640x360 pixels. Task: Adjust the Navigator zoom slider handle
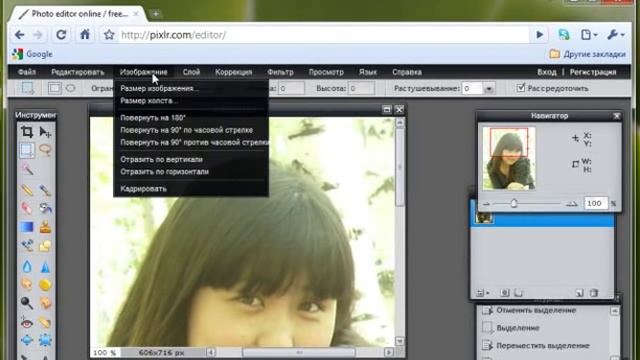click(514, 203)
